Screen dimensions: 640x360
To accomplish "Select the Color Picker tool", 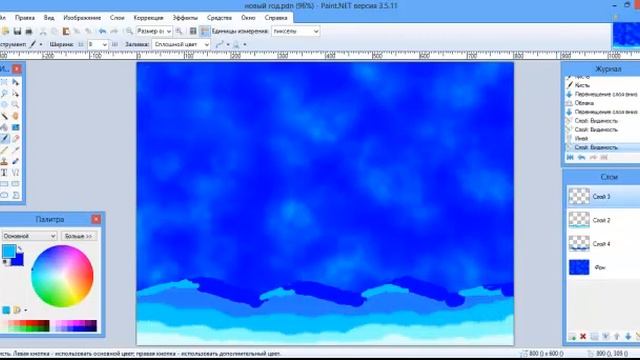I will 16,150.
